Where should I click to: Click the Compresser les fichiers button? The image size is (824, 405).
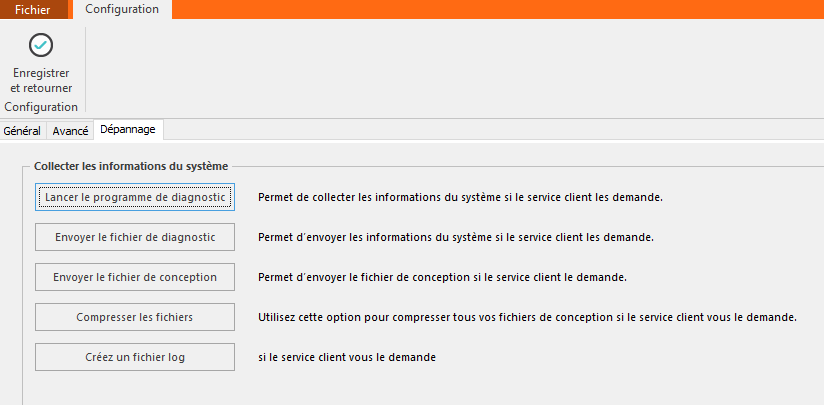[x=135, y=317]
